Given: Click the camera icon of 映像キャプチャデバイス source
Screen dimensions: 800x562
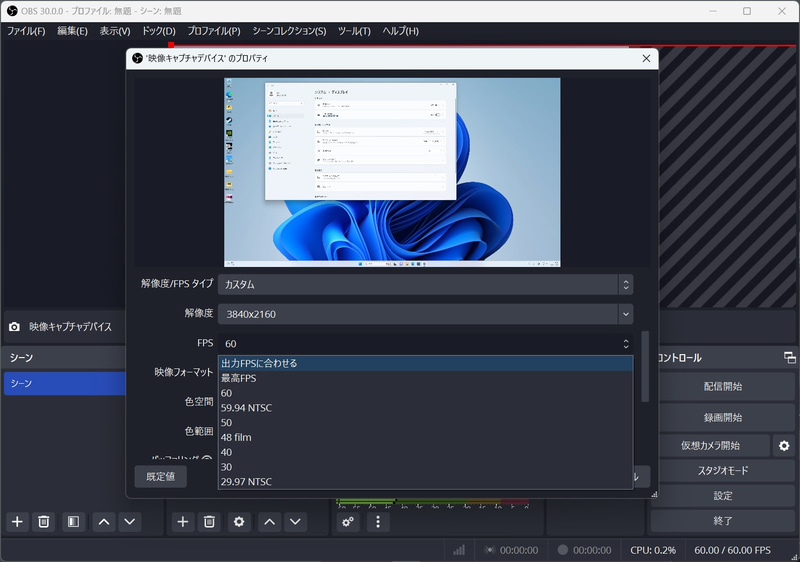Looking at the screenshot, I should click(x=14, y=326).
